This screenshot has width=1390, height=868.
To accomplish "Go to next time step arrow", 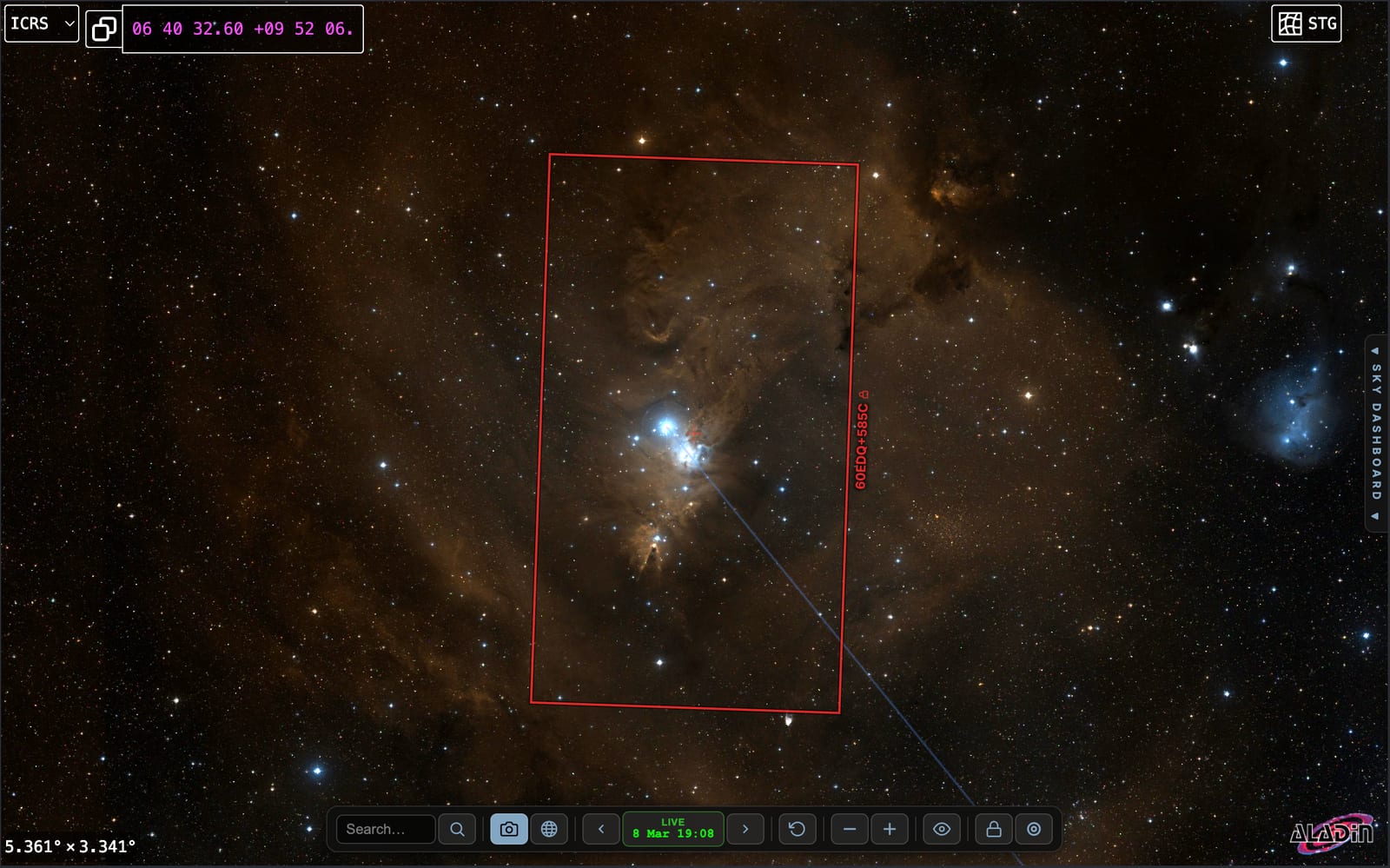I will click(745, 829).
